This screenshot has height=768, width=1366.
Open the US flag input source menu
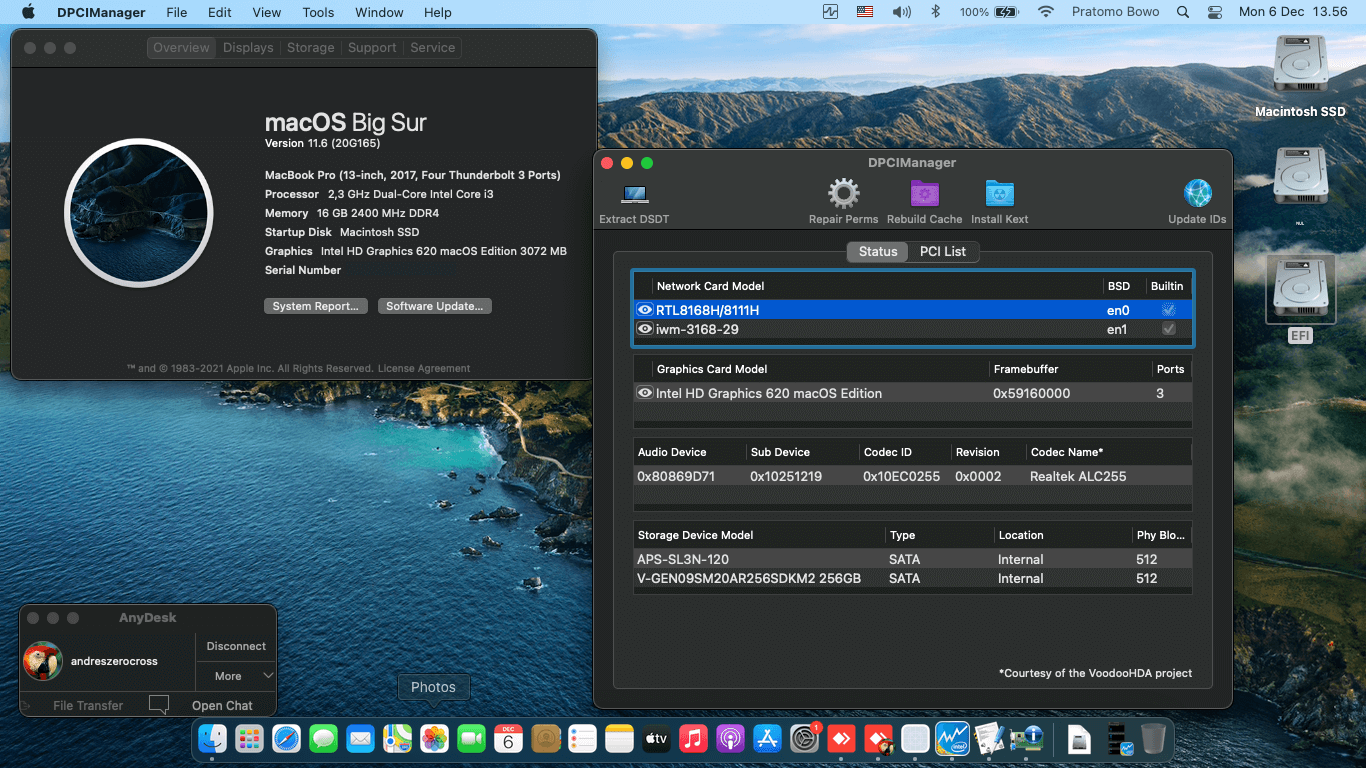865,12
